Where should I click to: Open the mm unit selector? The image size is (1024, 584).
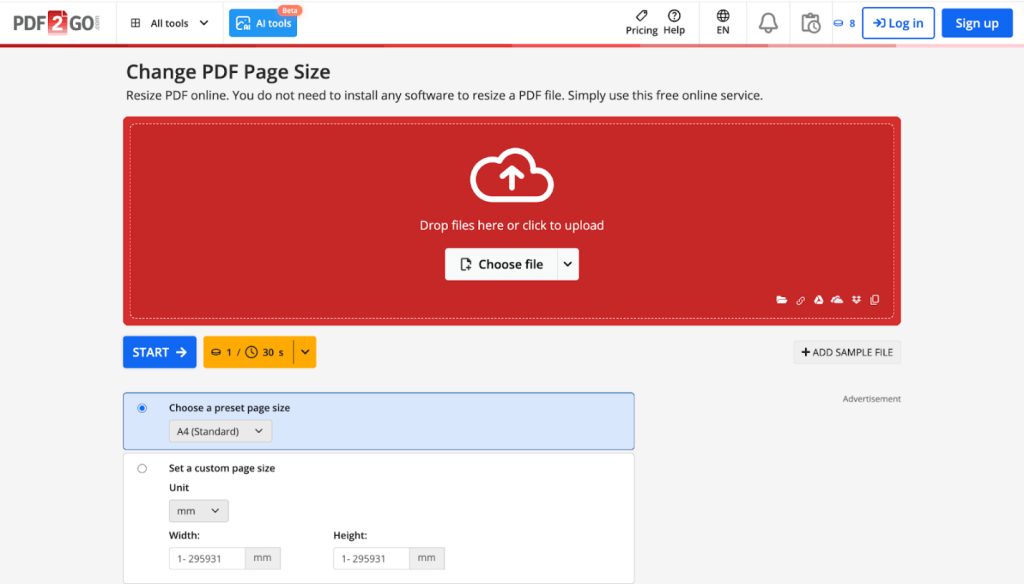pyautogui.click(x=198, y=510)
